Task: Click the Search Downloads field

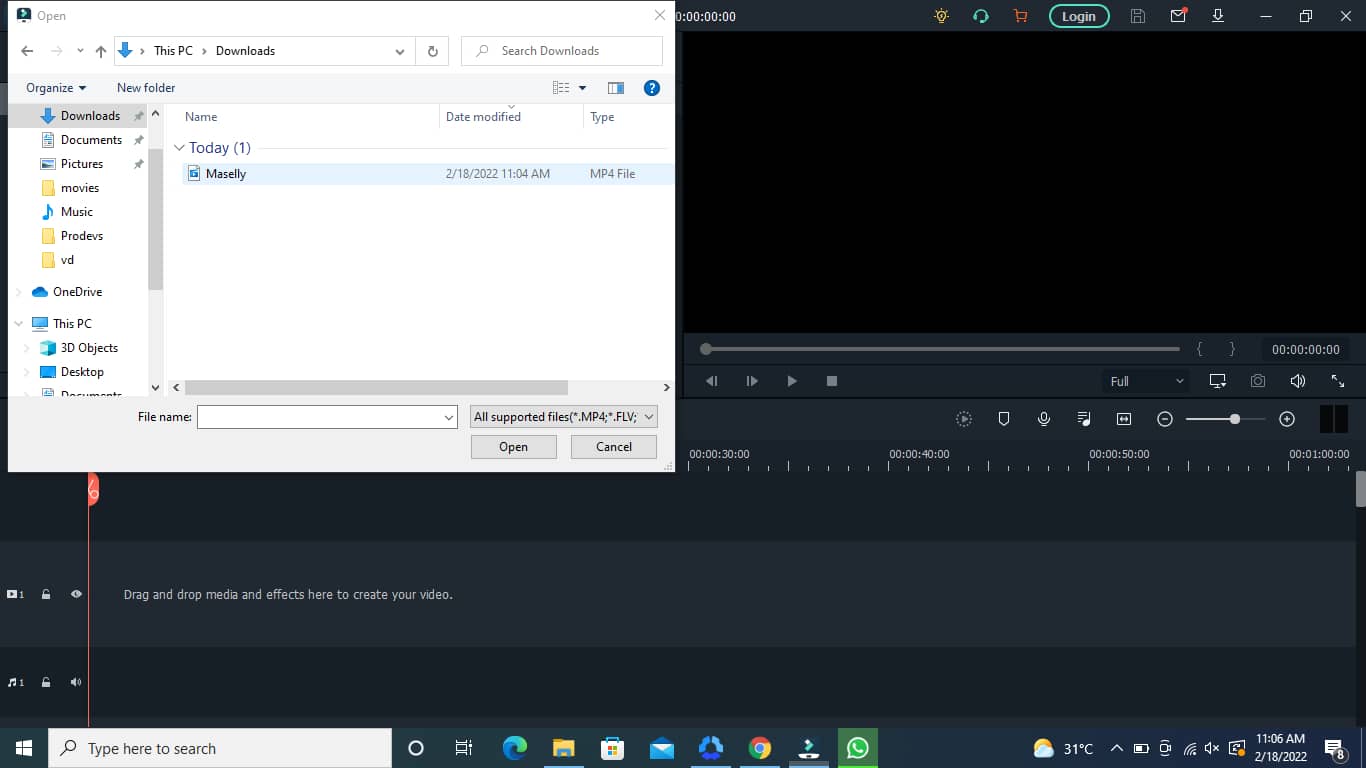Action: (562, 51)
